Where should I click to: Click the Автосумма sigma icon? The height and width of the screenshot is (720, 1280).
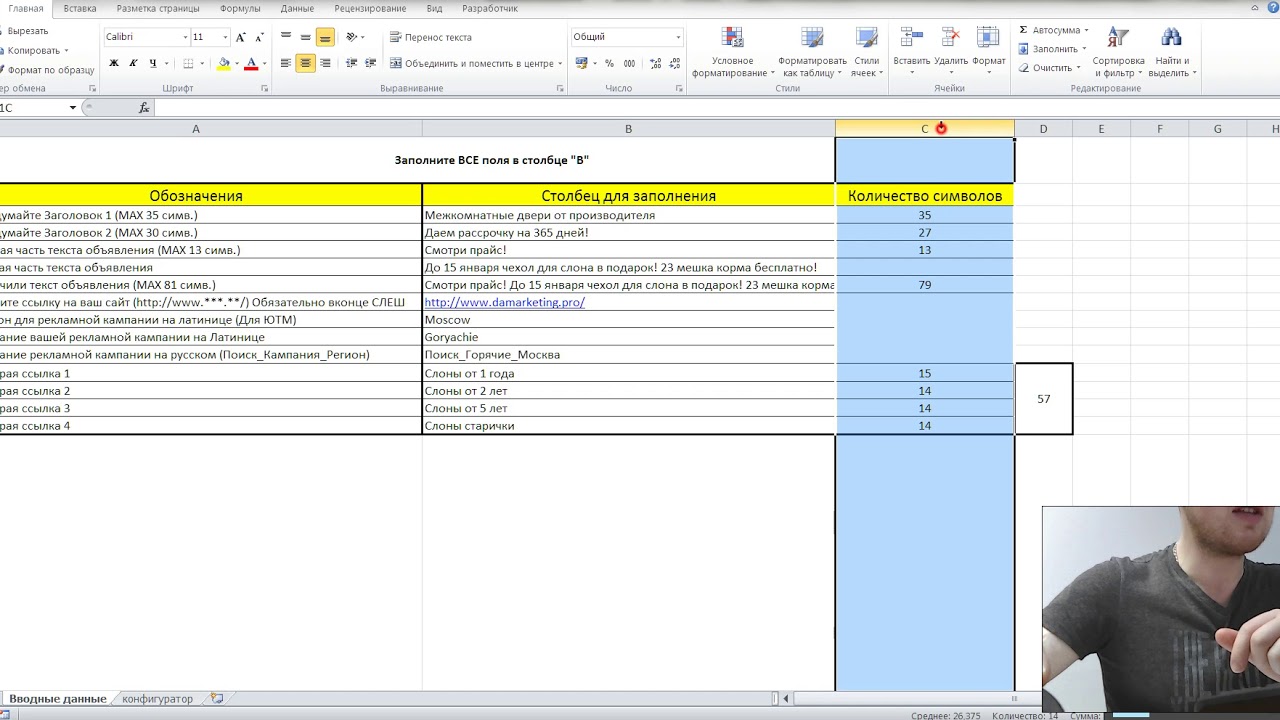tap(1023, 30)
